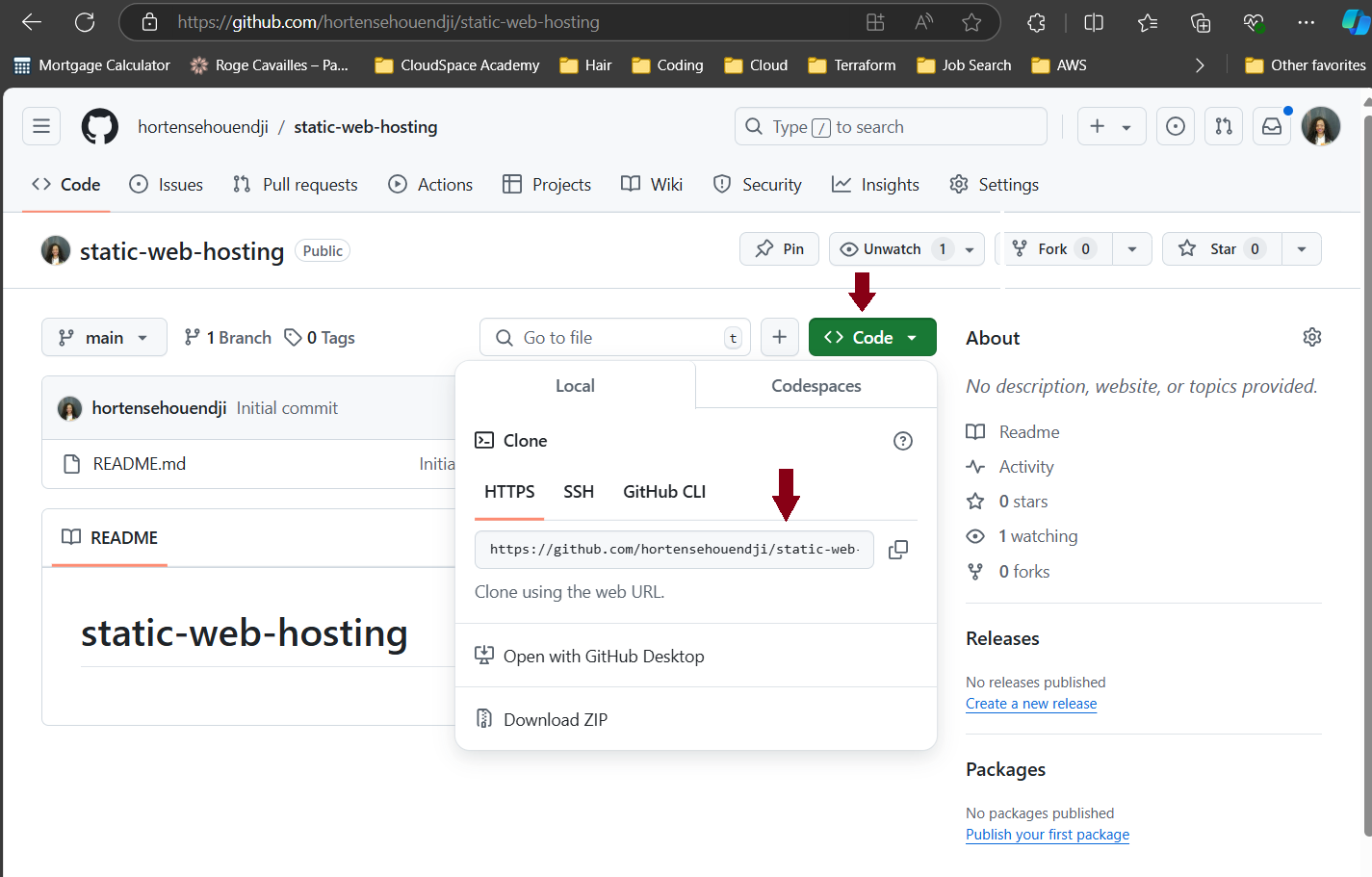Focus the Go to file field

(x=615, y=337)
